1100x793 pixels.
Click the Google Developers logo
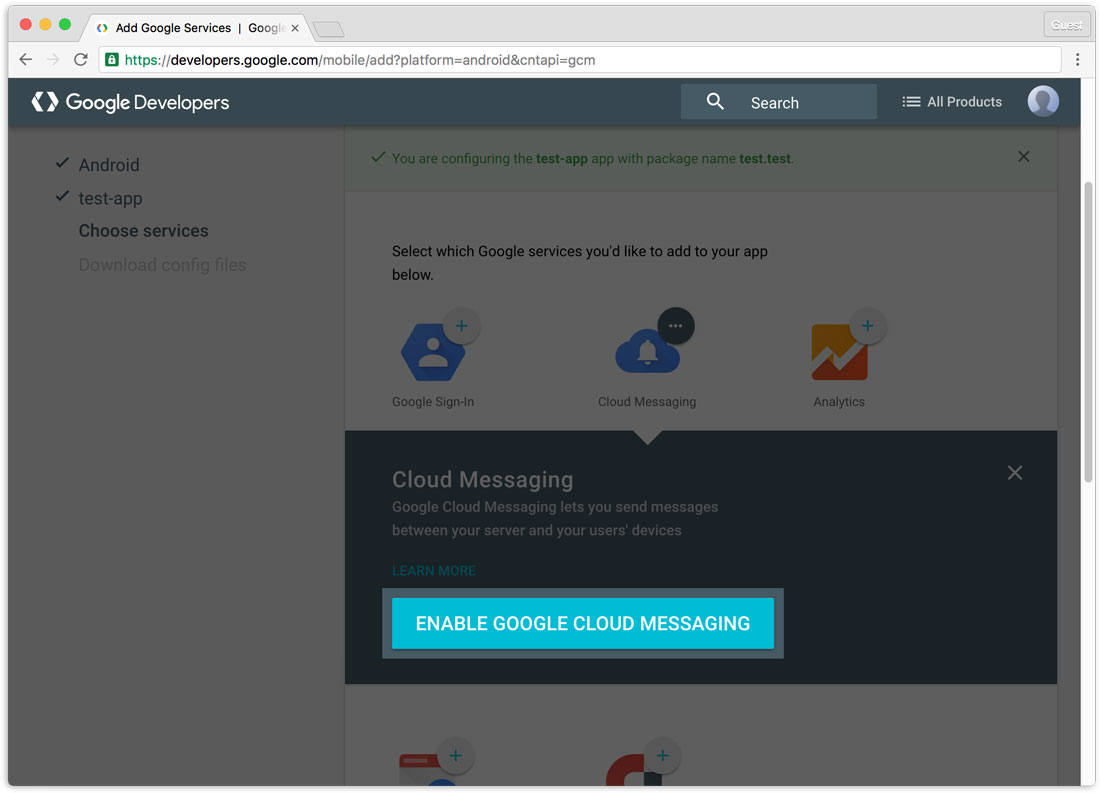(130, 102)
